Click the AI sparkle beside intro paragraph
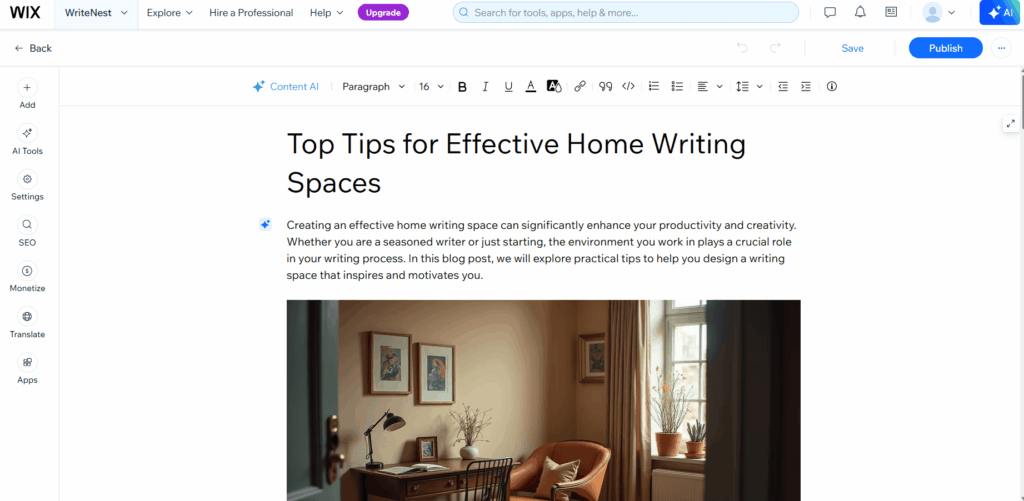Screen dimensions: 1024x501 coord(265,225)
